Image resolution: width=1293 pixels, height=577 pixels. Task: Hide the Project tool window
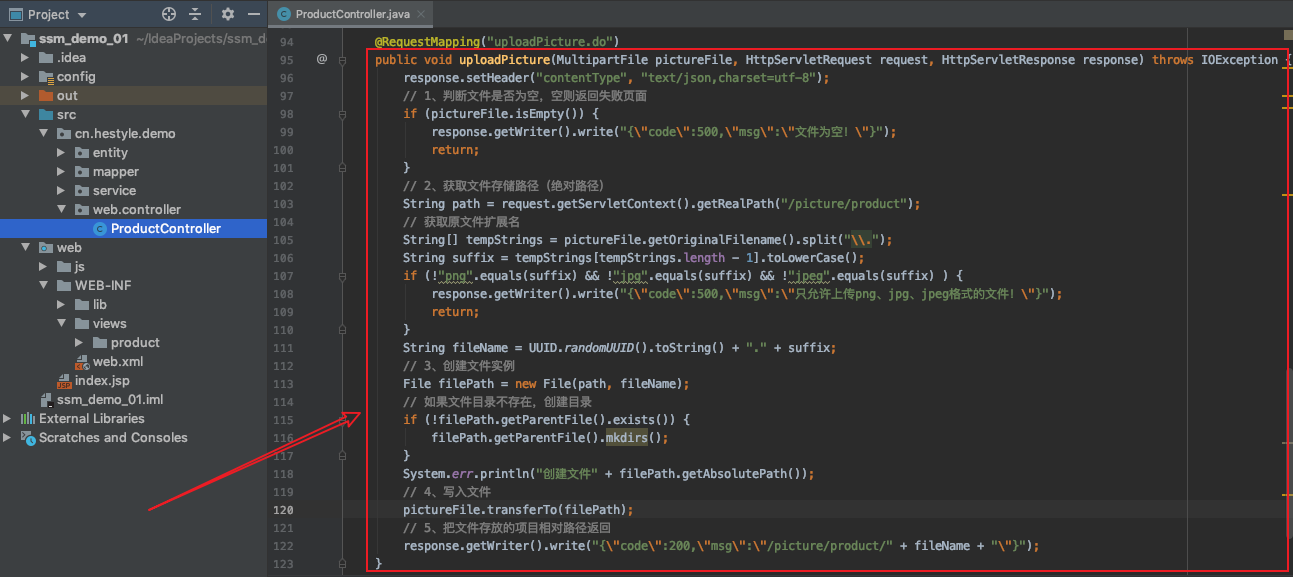[x=253, y=14]
